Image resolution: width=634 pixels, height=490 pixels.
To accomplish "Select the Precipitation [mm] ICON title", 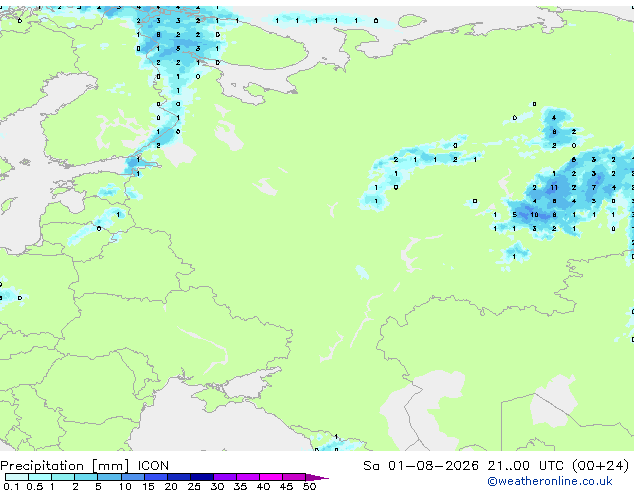I will 85,466.
